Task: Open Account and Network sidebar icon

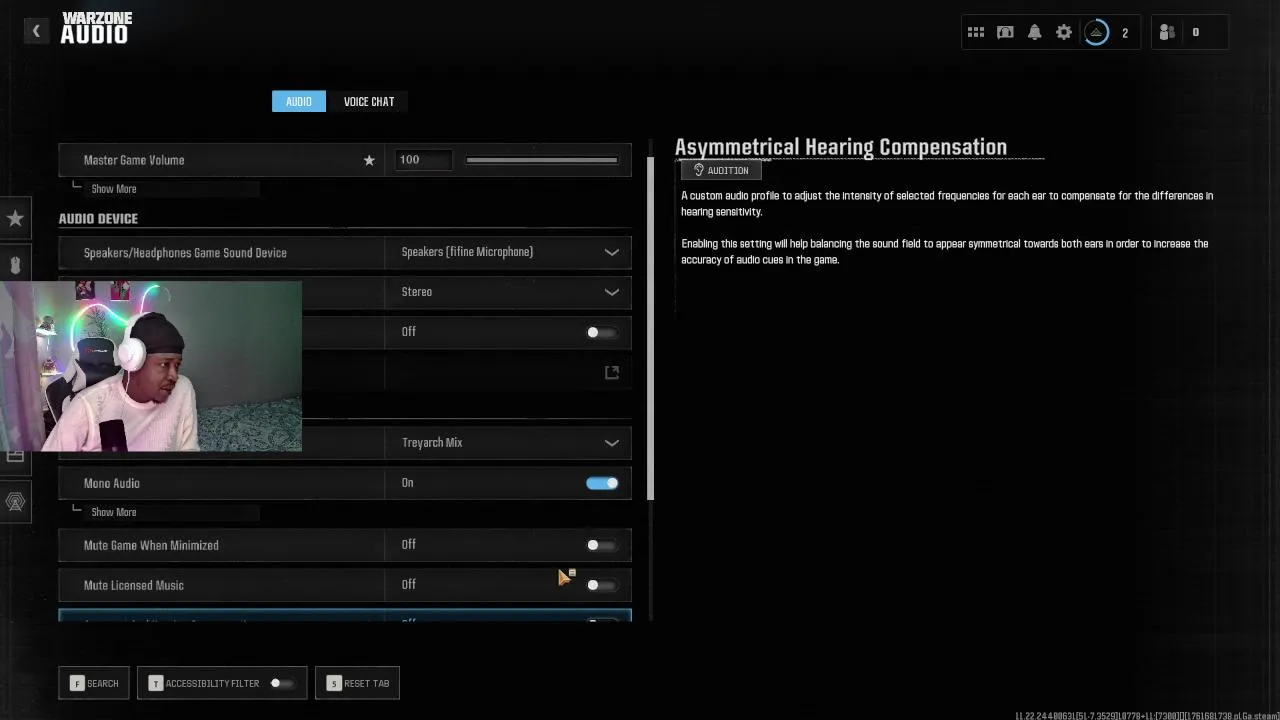Action: pyautogui.click(x=15, y=502)
